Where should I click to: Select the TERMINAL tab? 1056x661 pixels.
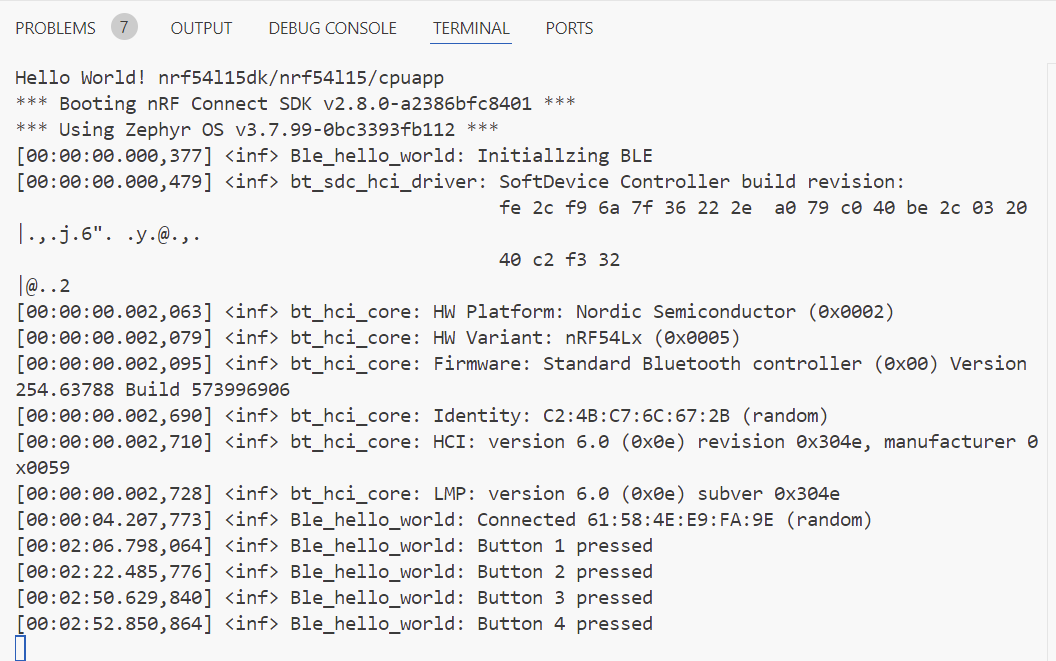[471, 28]
